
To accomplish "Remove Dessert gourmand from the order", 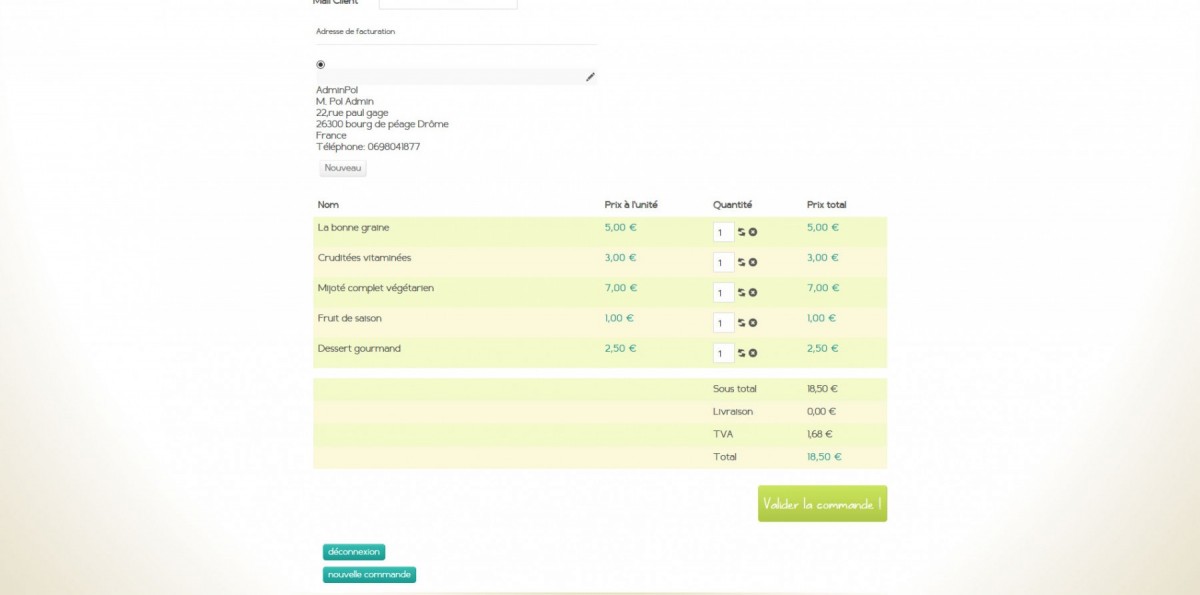I will (753, 353).
